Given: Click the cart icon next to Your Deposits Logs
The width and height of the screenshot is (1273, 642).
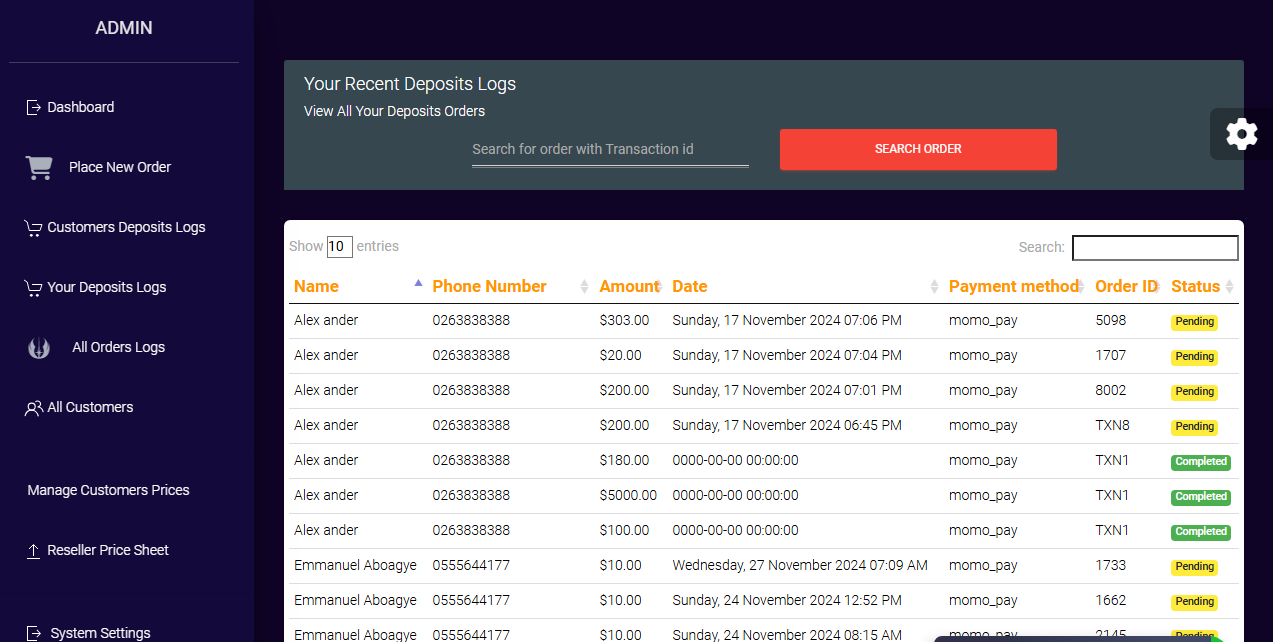Looking at the screenshot, I should (x=33, y=288).
